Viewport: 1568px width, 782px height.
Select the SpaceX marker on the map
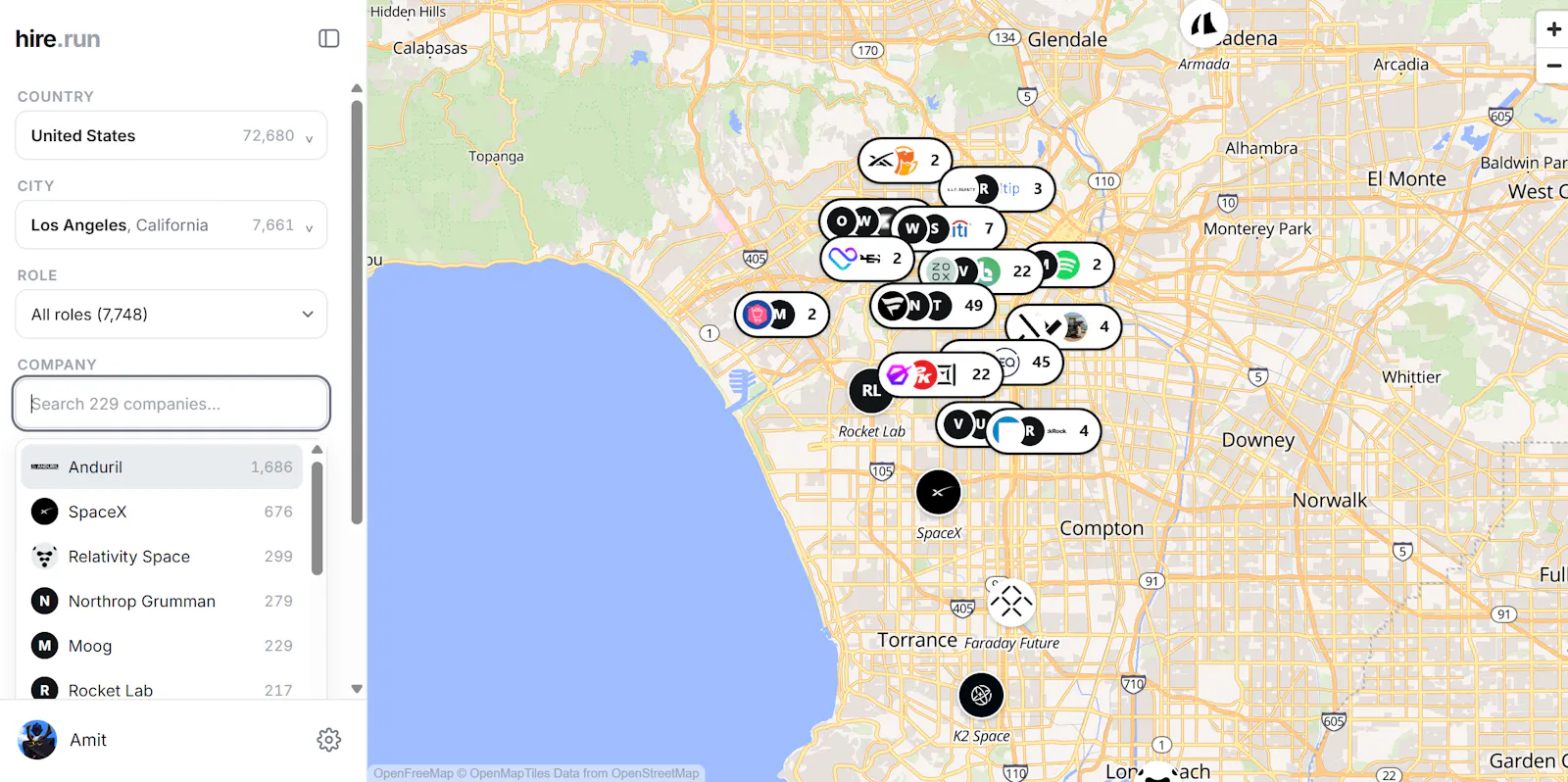[939, 492]
